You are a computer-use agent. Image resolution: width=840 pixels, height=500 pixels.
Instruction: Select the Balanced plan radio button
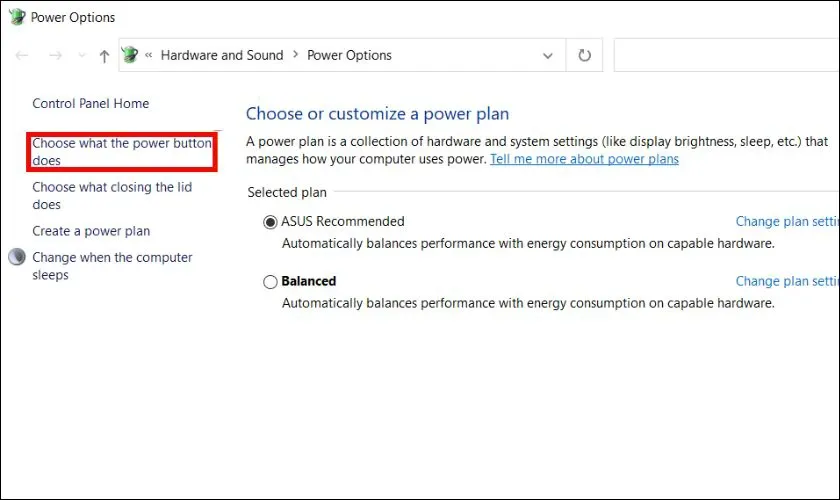pos(270,282)
